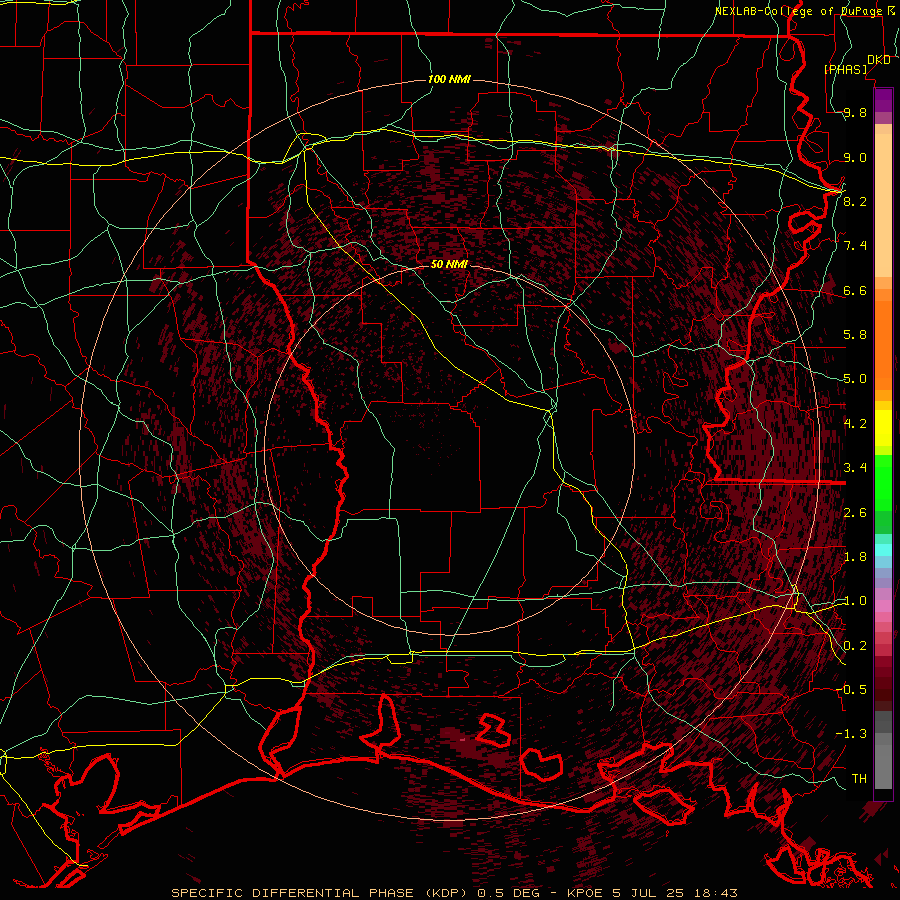Click the 5.8 value on the scale
This screenshot has width=900, height=900.
point(855,335)
